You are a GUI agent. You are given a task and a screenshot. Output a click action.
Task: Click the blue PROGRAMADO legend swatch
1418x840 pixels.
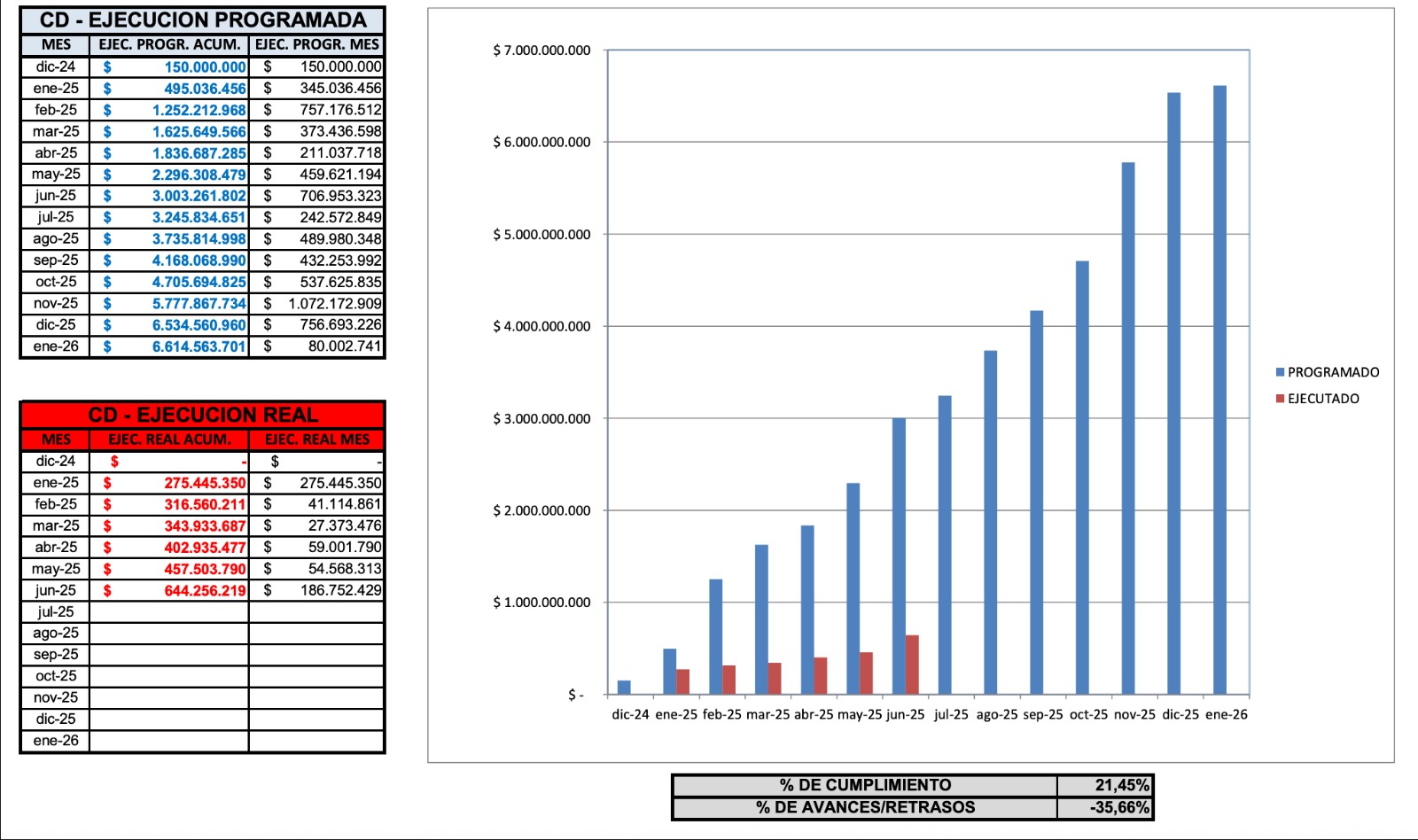(x=1280, y=372)
